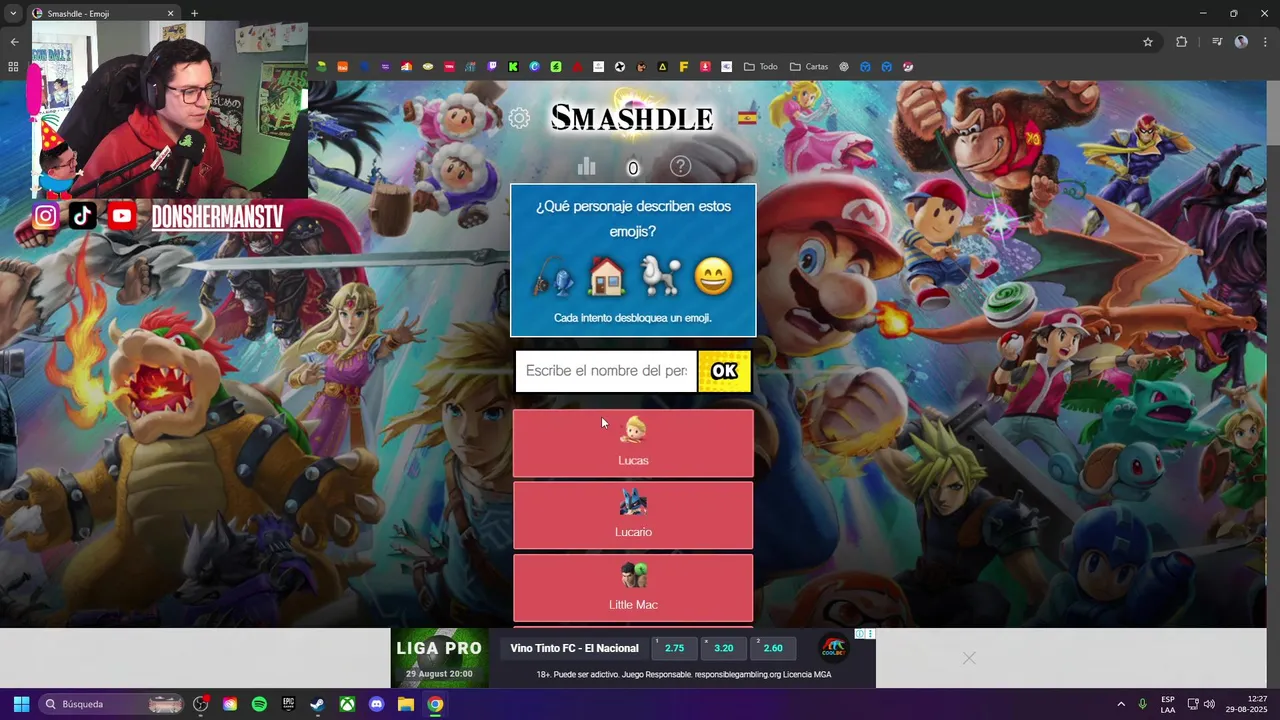The height and width of the screenshot is (720, 1280).
Task: Select the Little Mac guess row
Action: pyautogui.click(x=633, y=588)
